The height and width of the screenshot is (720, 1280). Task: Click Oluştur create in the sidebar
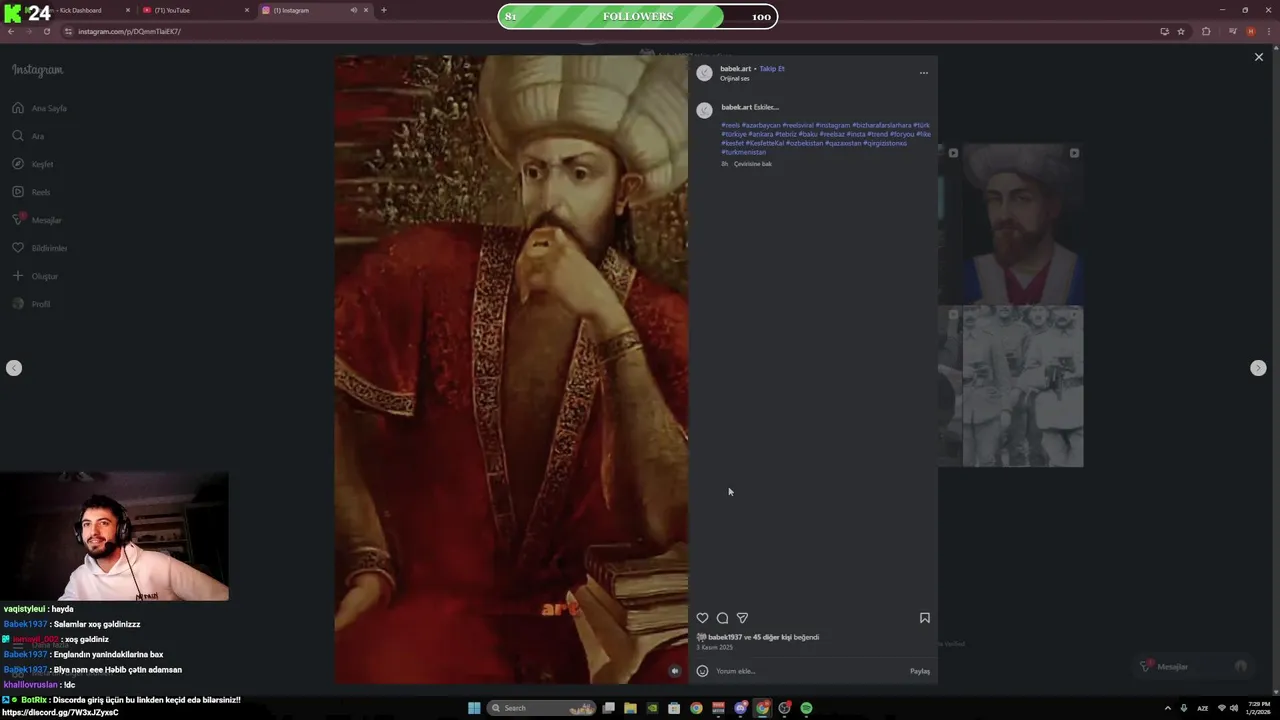[35, 276]
